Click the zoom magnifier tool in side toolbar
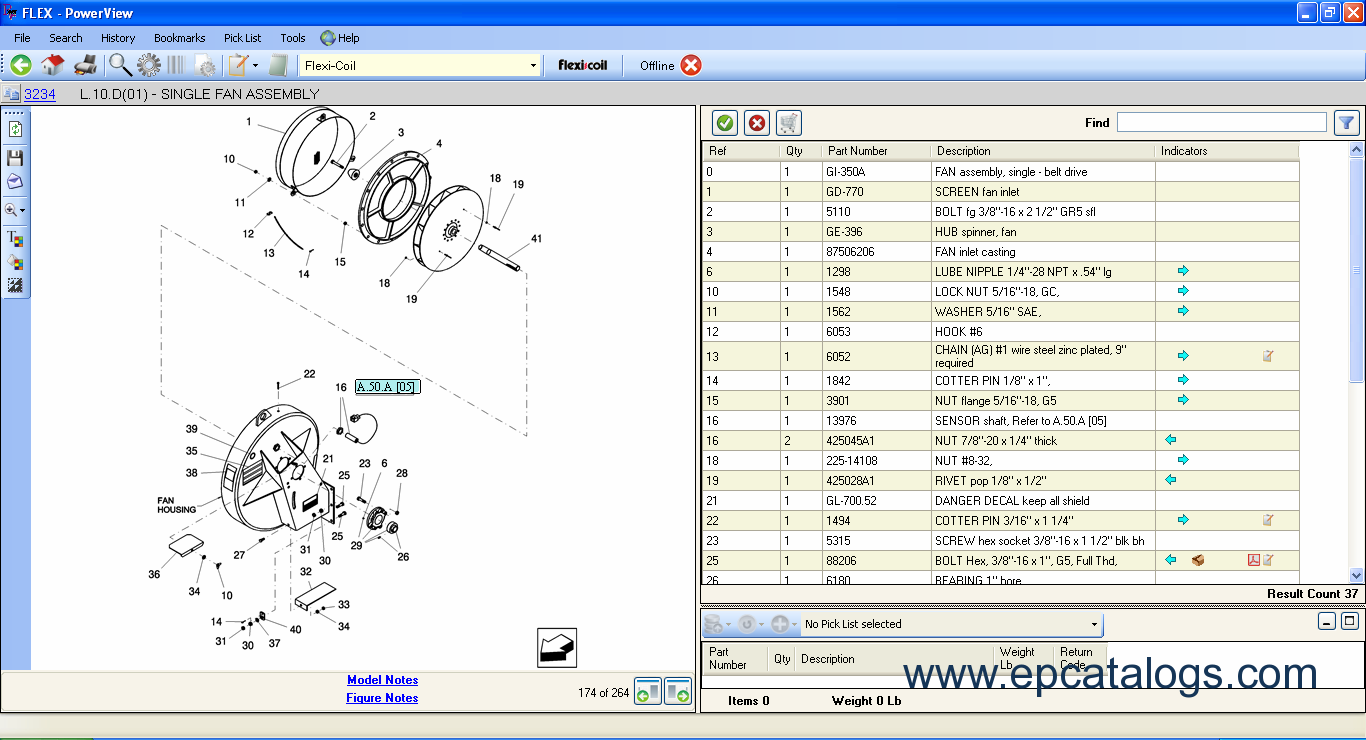 click(x=11, y=210)
